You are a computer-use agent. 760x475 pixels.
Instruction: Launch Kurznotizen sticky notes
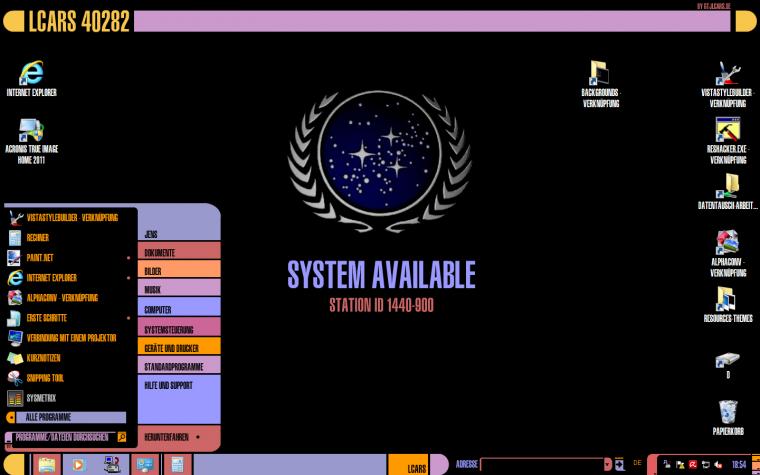tap(71, 358)
